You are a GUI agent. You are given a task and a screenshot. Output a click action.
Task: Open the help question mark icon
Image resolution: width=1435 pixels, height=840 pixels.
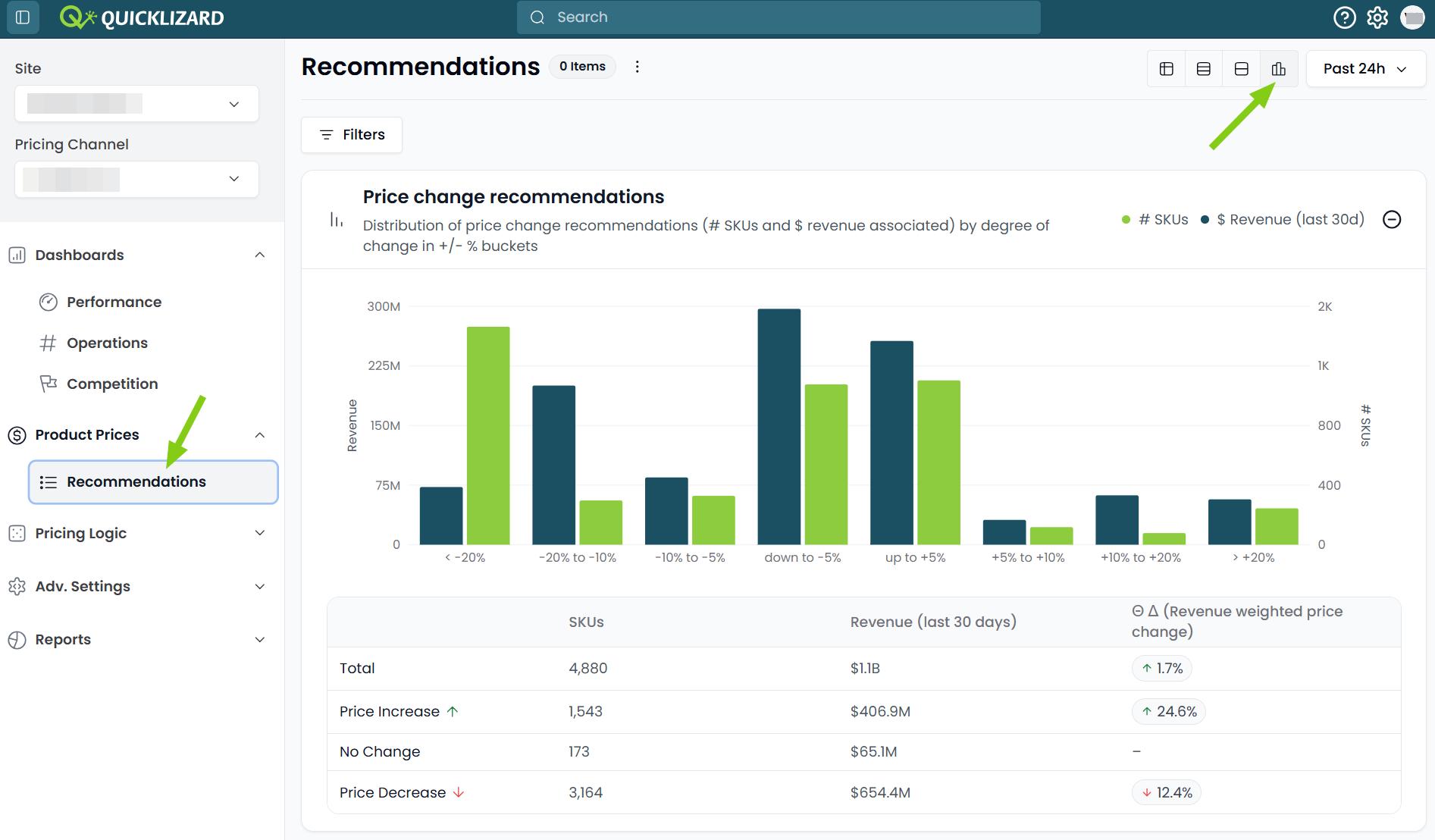point(1344,17)
